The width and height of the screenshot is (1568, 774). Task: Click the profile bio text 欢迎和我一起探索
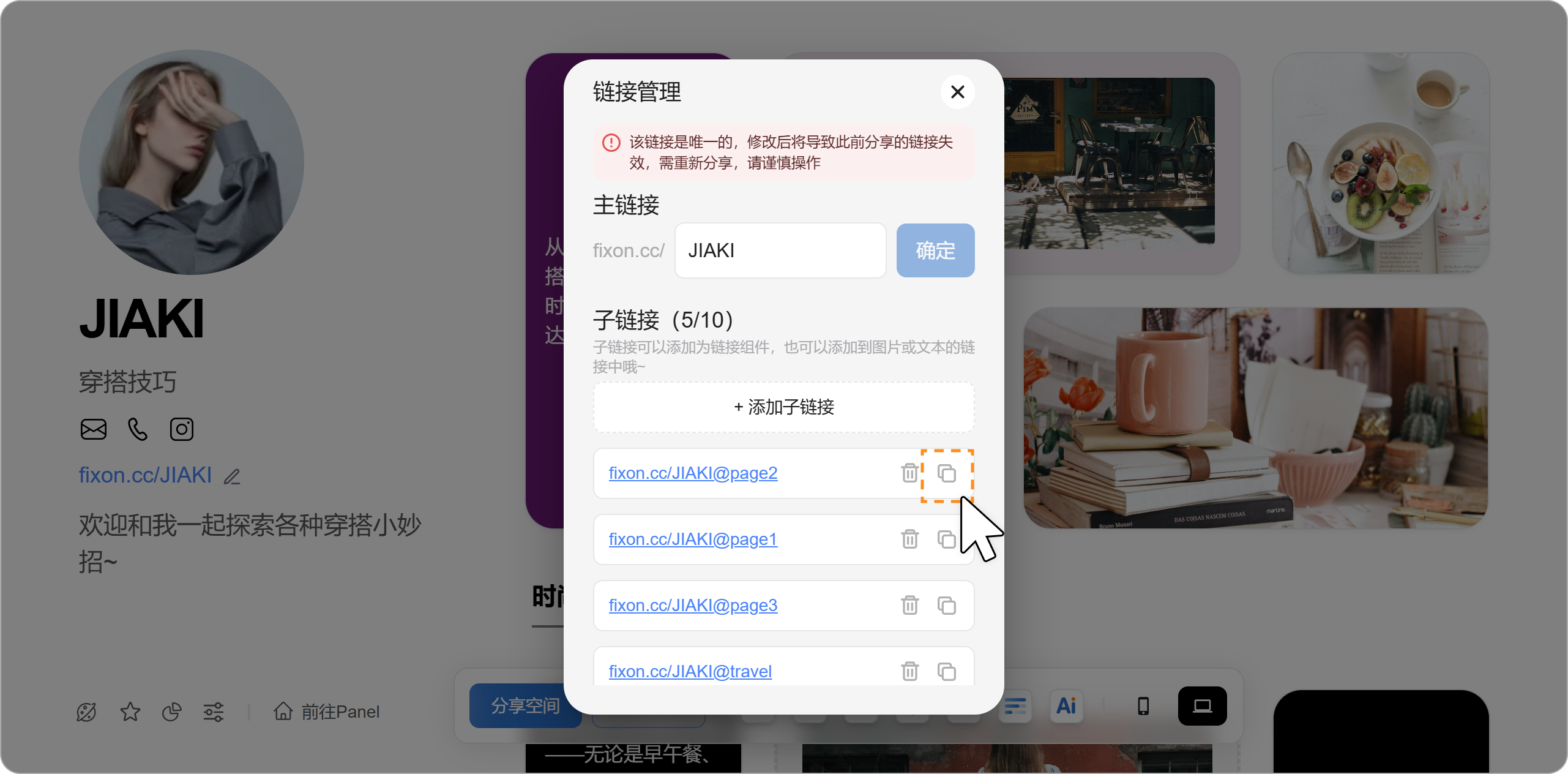(x=250, y=543)
